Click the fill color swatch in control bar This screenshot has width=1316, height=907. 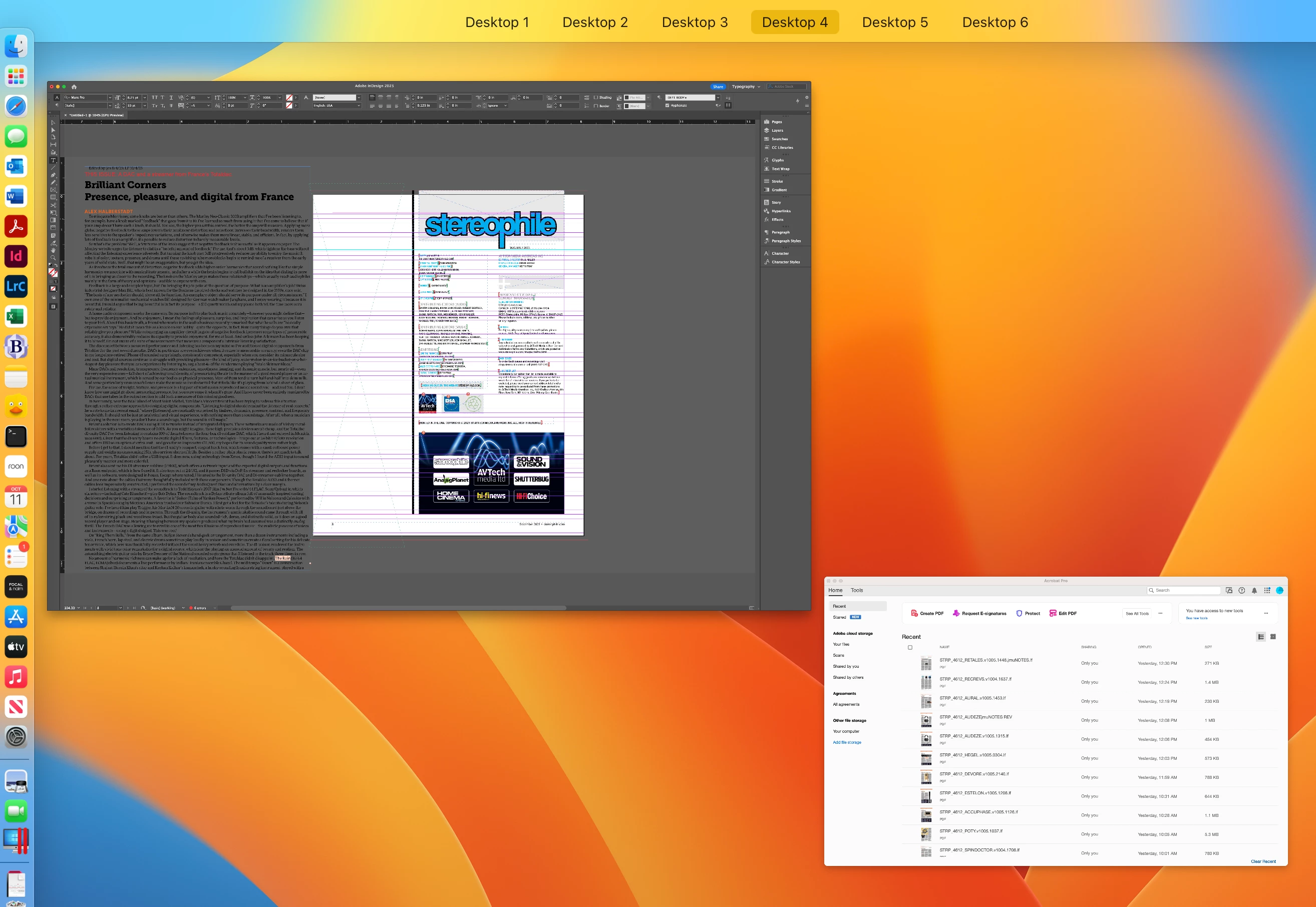tap(289, 98)
